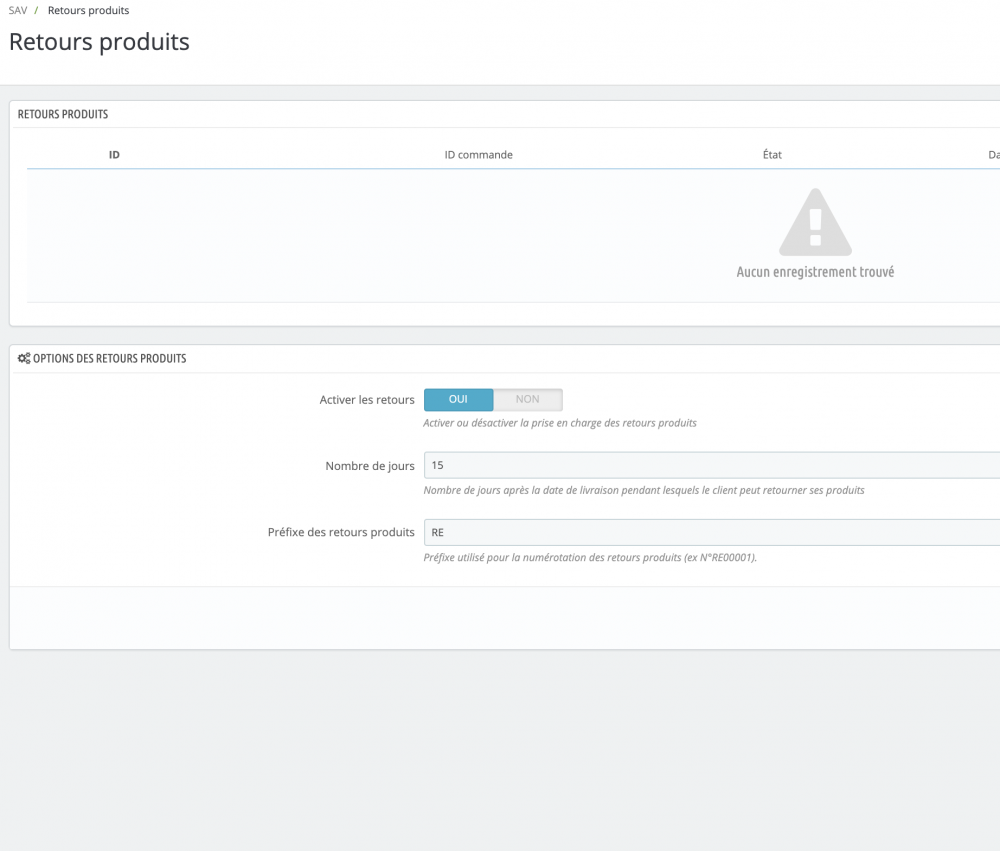Screen dimensions: 1000x851
Task: Click the warning triangle icon
Action: click(815, 222)
